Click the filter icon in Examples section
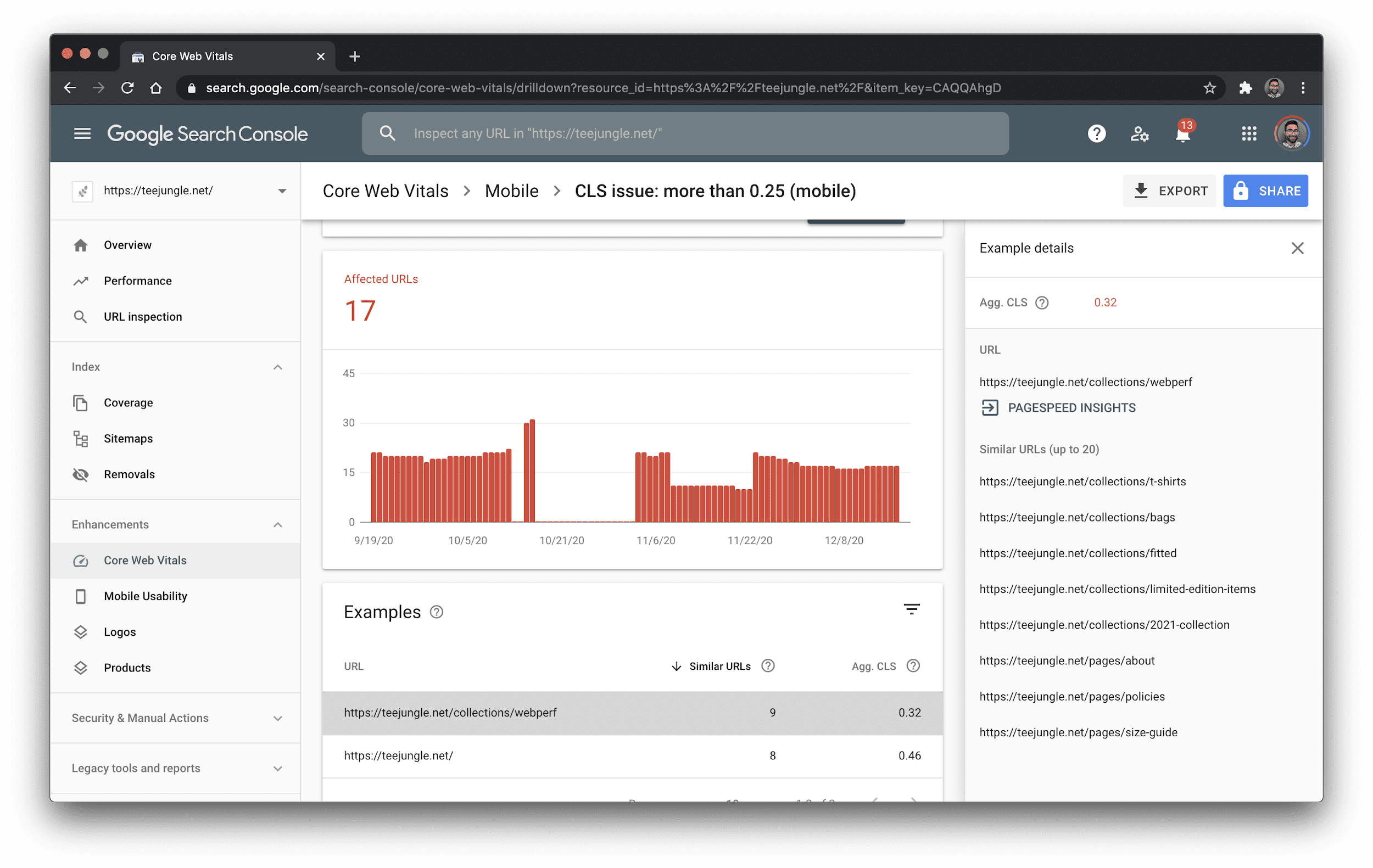Image resolution: width=1373 pixels, height=868 pixels. coord(911,610)
